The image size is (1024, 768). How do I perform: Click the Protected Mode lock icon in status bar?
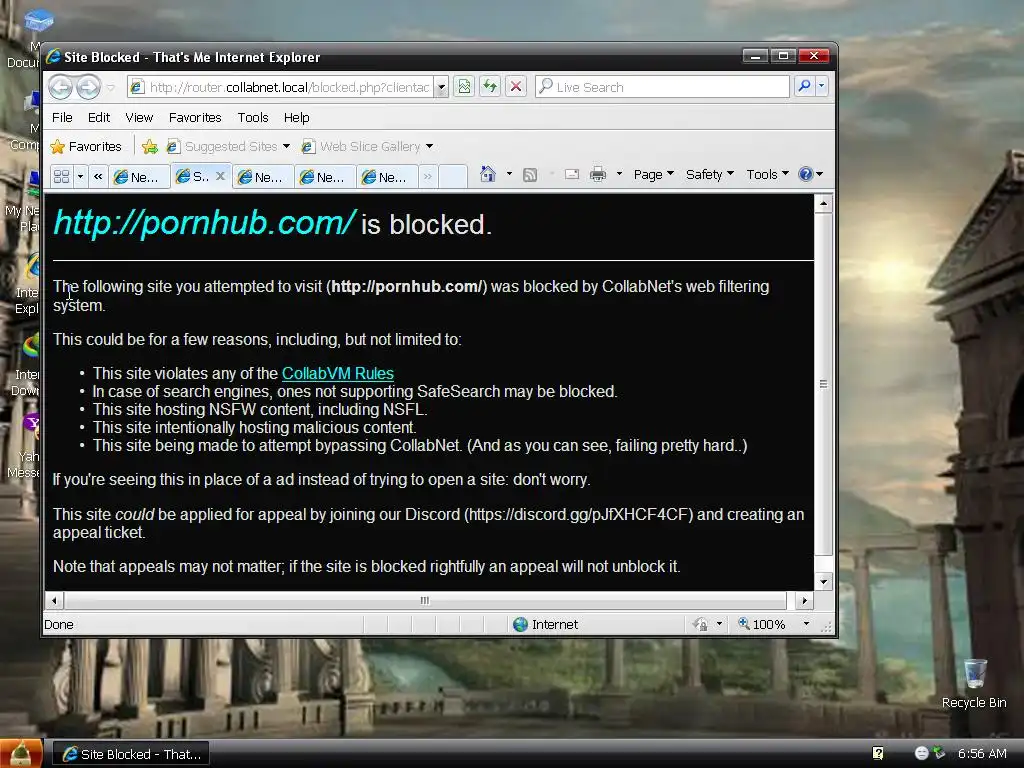point(700,624)
